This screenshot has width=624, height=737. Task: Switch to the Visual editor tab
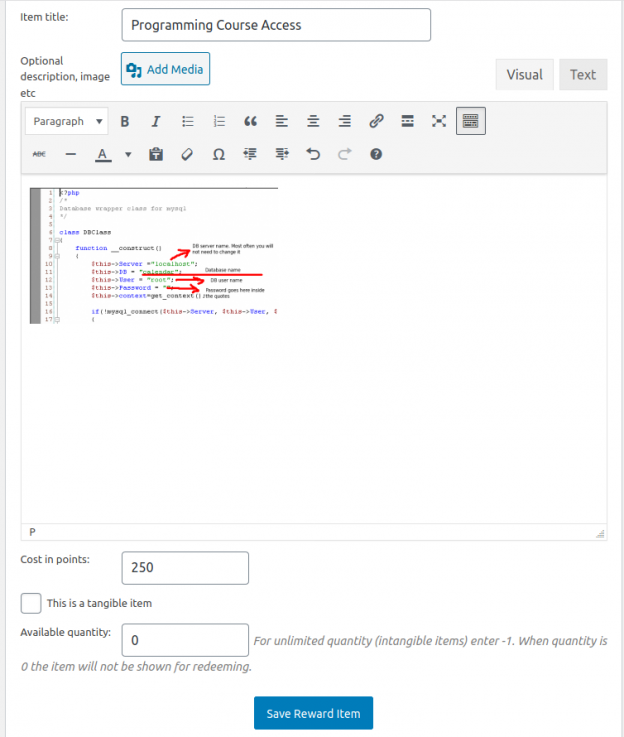(x=524, y=74)
